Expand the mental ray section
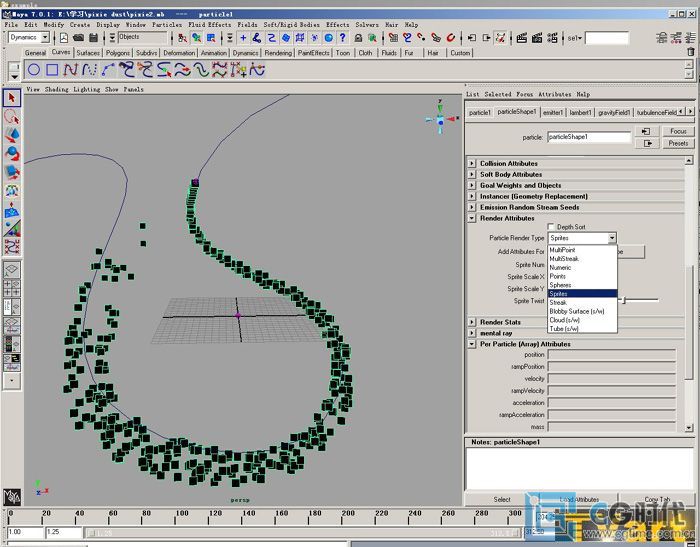Image resolution: width=700 pixels, height=547 pixels. [472, 333]
